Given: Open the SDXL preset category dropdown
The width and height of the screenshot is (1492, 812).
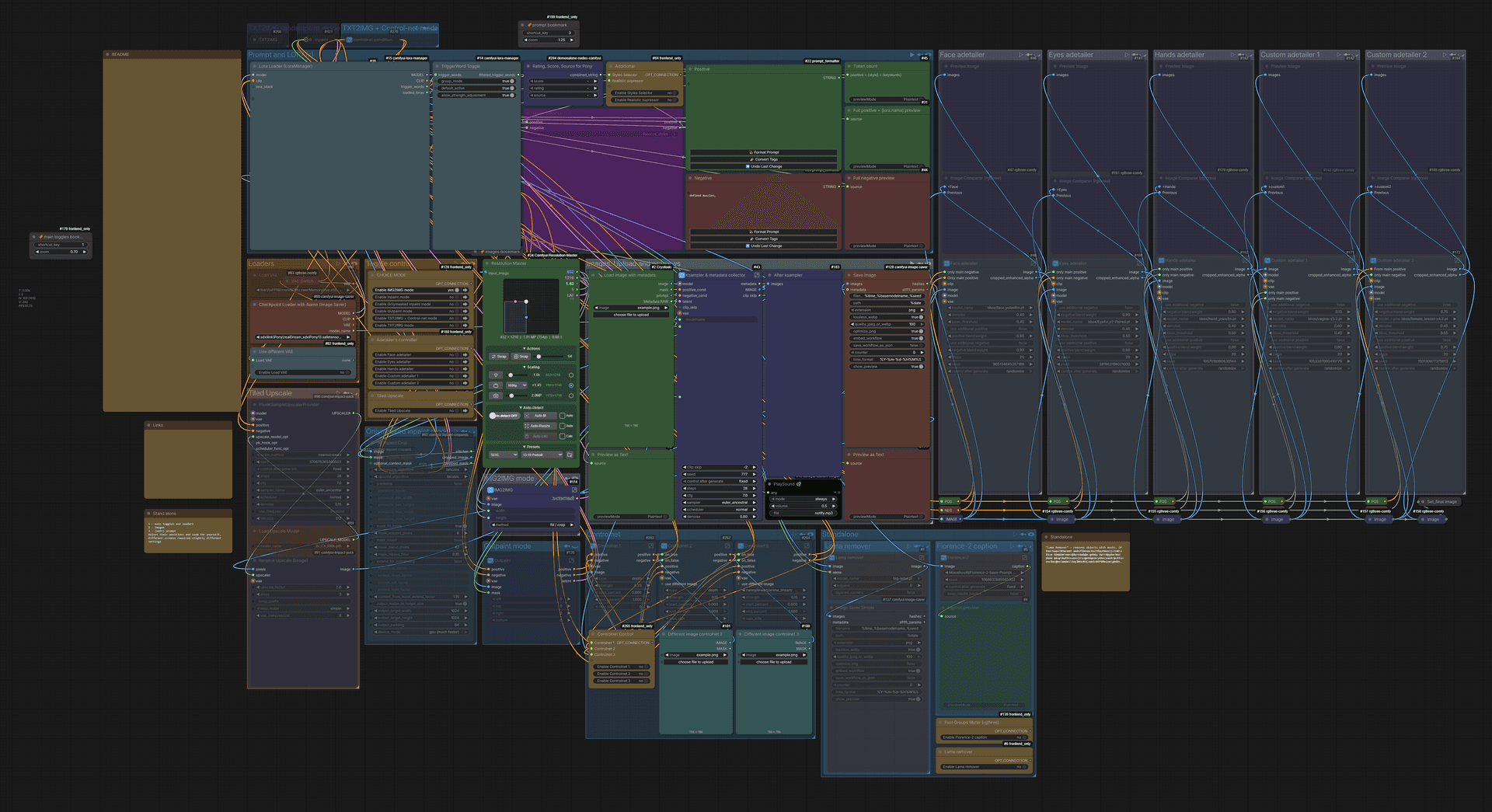Looking at the screenshot, I should pyautogui.click(x=504, y=455).
